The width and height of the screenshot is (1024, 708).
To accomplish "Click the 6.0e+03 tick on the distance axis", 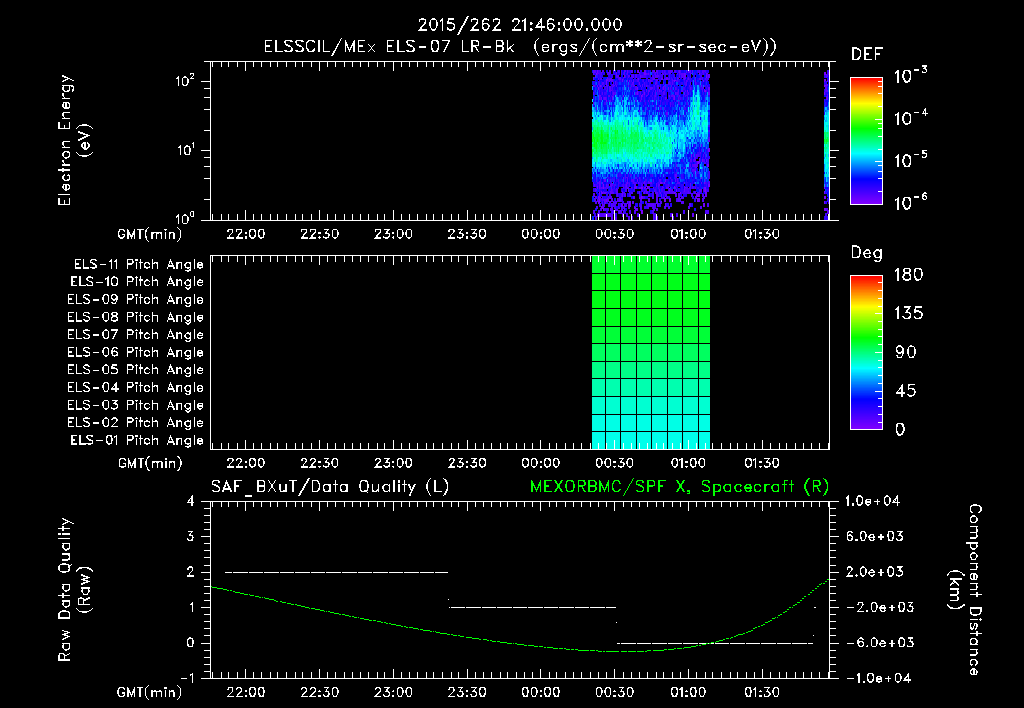I will pyautogui.click(x=875, y=536).
